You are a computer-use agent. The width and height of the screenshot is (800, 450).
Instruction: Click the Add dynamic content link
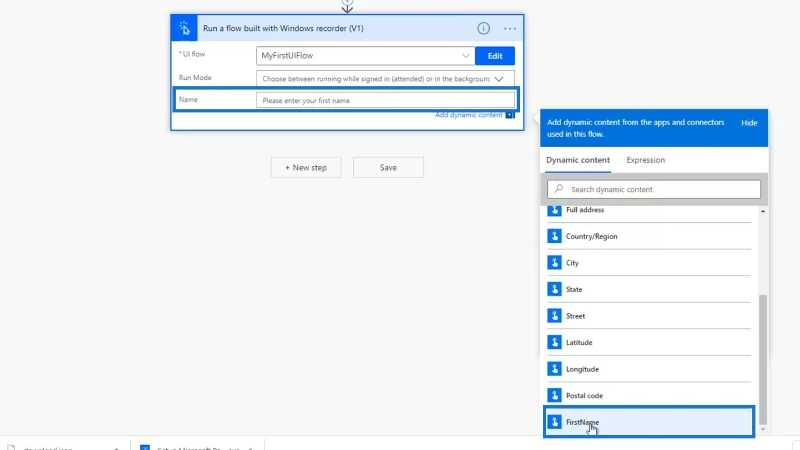click(x=468, y=115)
